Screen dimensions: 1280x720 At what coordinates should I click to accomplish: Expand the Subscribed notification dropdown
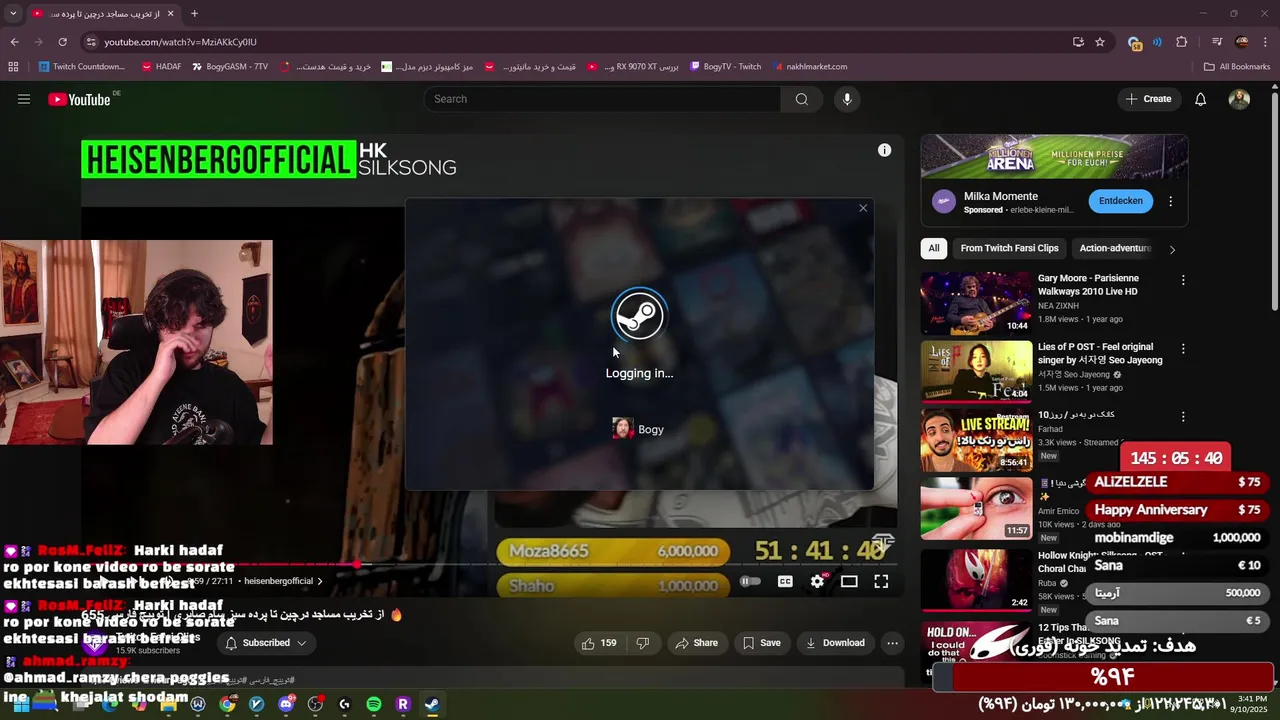(x=265, y=643)
